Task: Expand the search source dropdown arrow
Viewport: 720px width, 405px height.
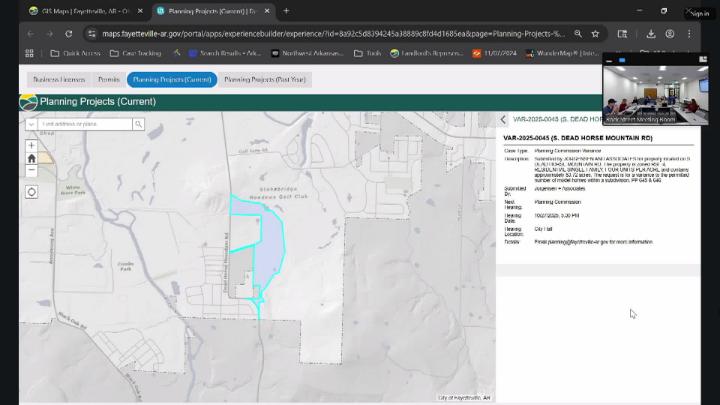Action: point(31,124)
